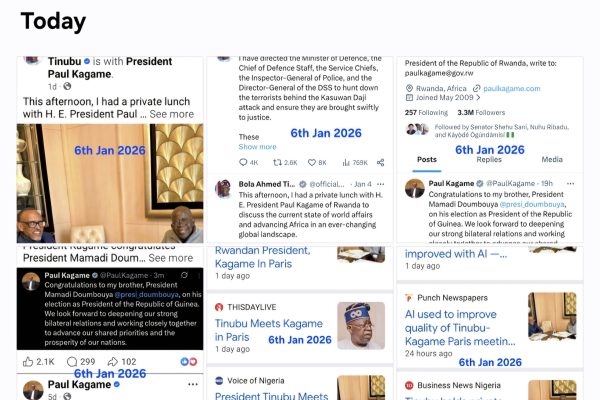Open comments icon showing 299

click(72, 362)
